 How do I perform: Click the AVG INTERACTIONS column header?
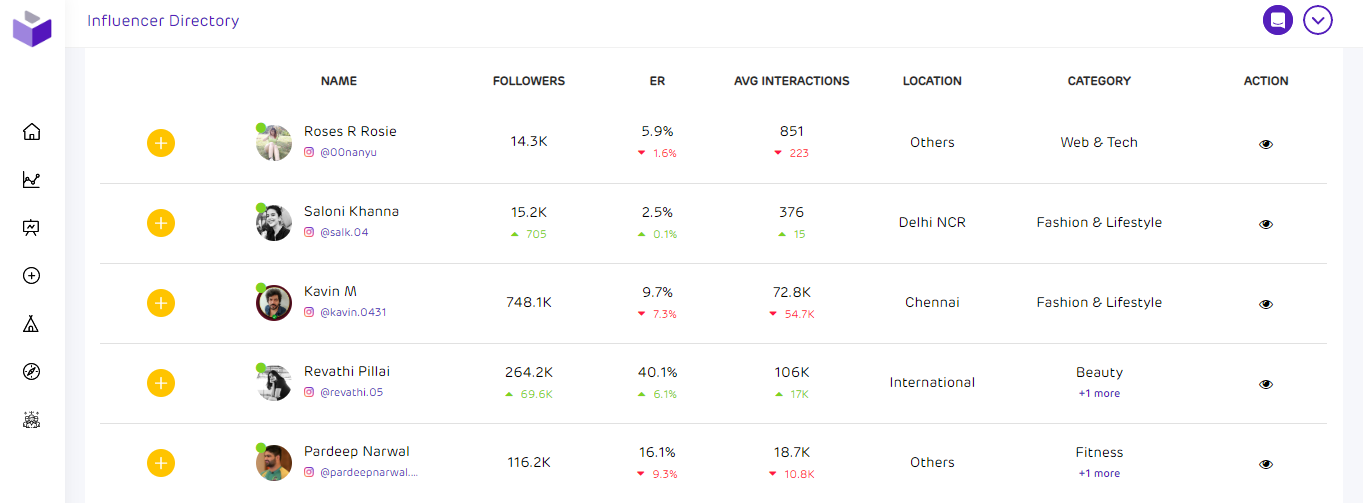(792, 81)
